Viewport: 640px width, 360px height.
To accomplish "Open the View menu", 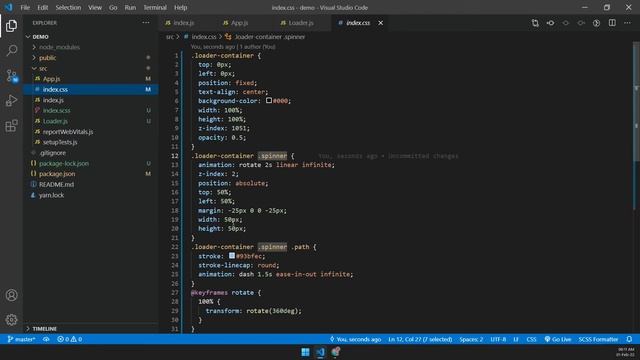I will point(95,7).
